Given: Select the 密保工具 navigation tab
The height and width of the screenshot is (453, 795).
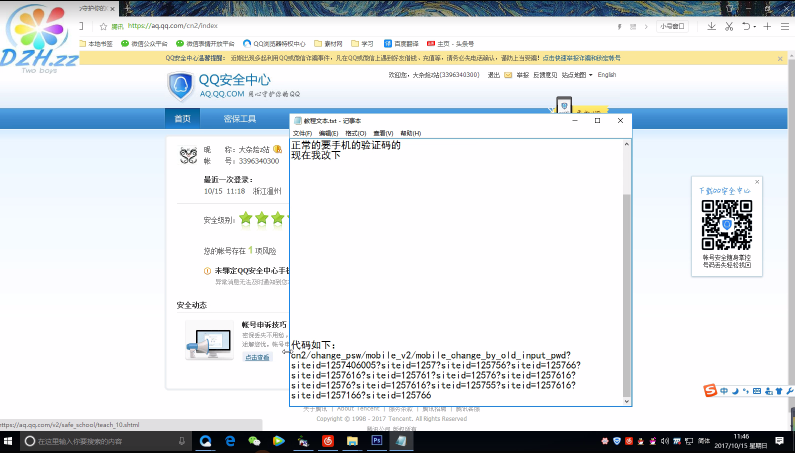Looking at the screenshot, I should coord(239,119).
